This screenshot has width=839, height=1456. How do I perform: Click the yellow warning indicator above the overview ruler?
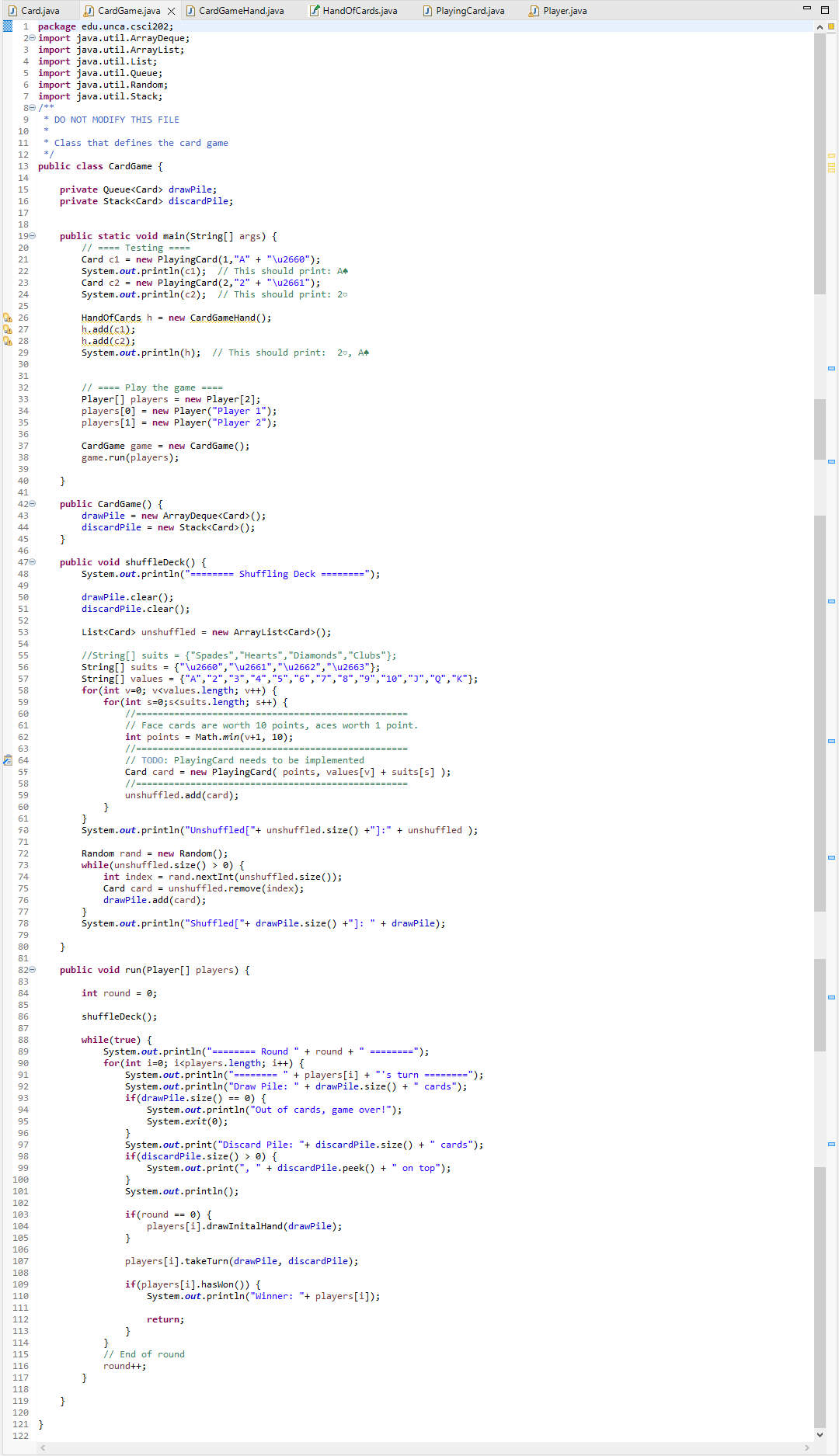[830, 26]
